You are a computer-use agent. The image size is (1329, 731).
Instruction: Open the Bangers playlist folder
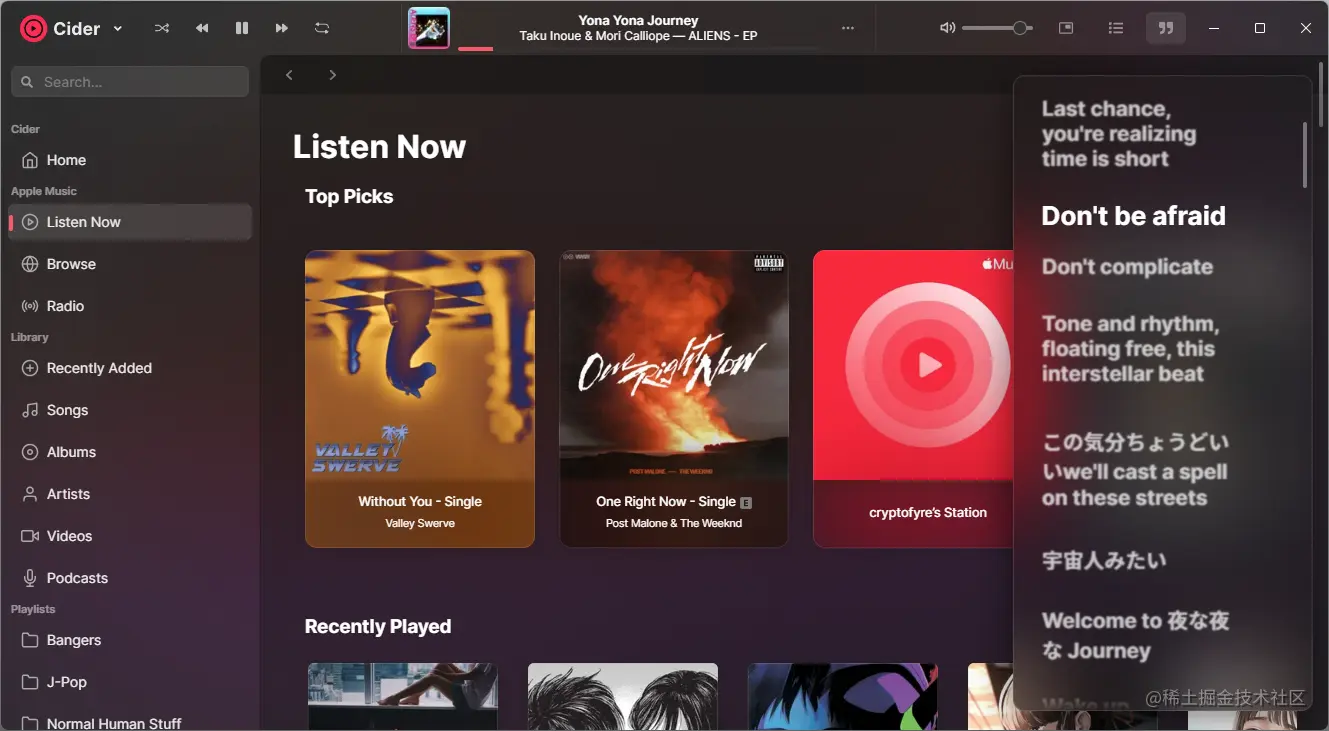point(130,640)
